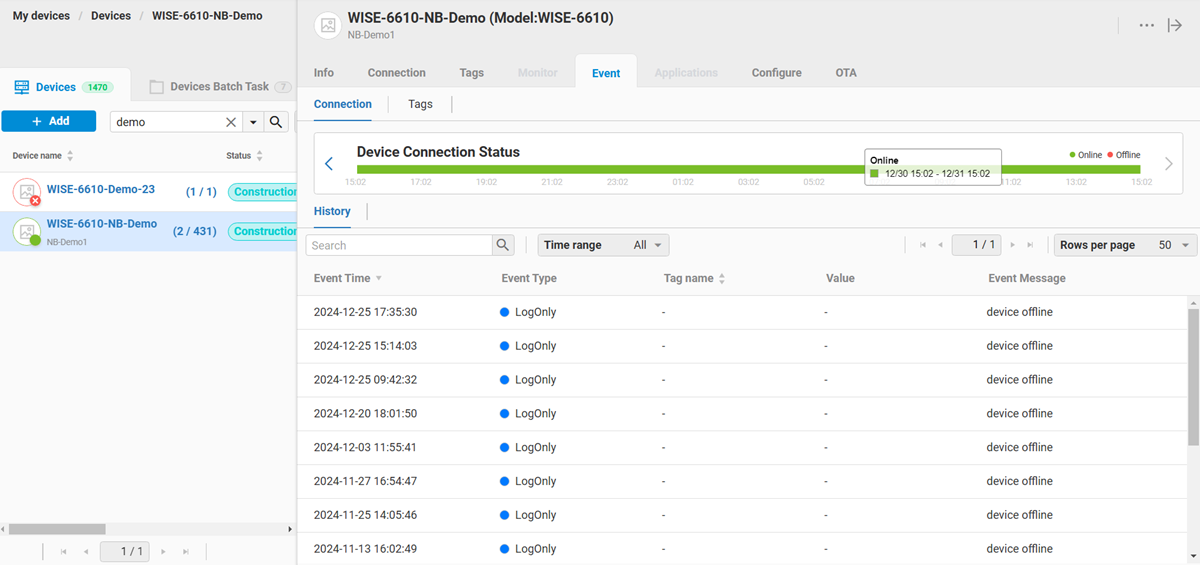Expand the device search filter dropdown arrow
The height and width of the screenshot is (565, 1200).
(253, 122)
